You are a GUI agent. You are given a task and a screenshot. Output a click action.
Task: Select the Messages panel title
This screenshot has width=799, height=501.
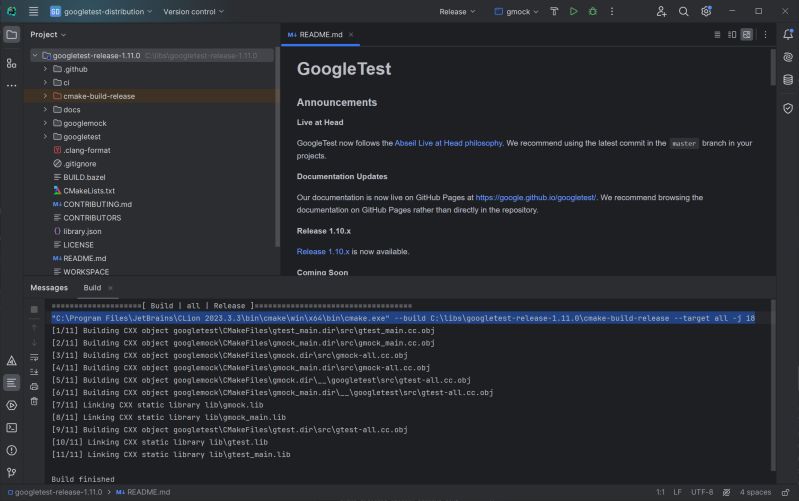pyautogui.click(x=49, y=288)
